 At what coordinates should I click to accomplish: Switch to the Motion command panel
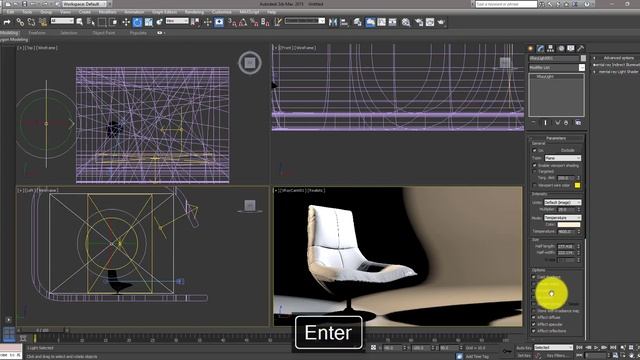[x=561, y=49]
